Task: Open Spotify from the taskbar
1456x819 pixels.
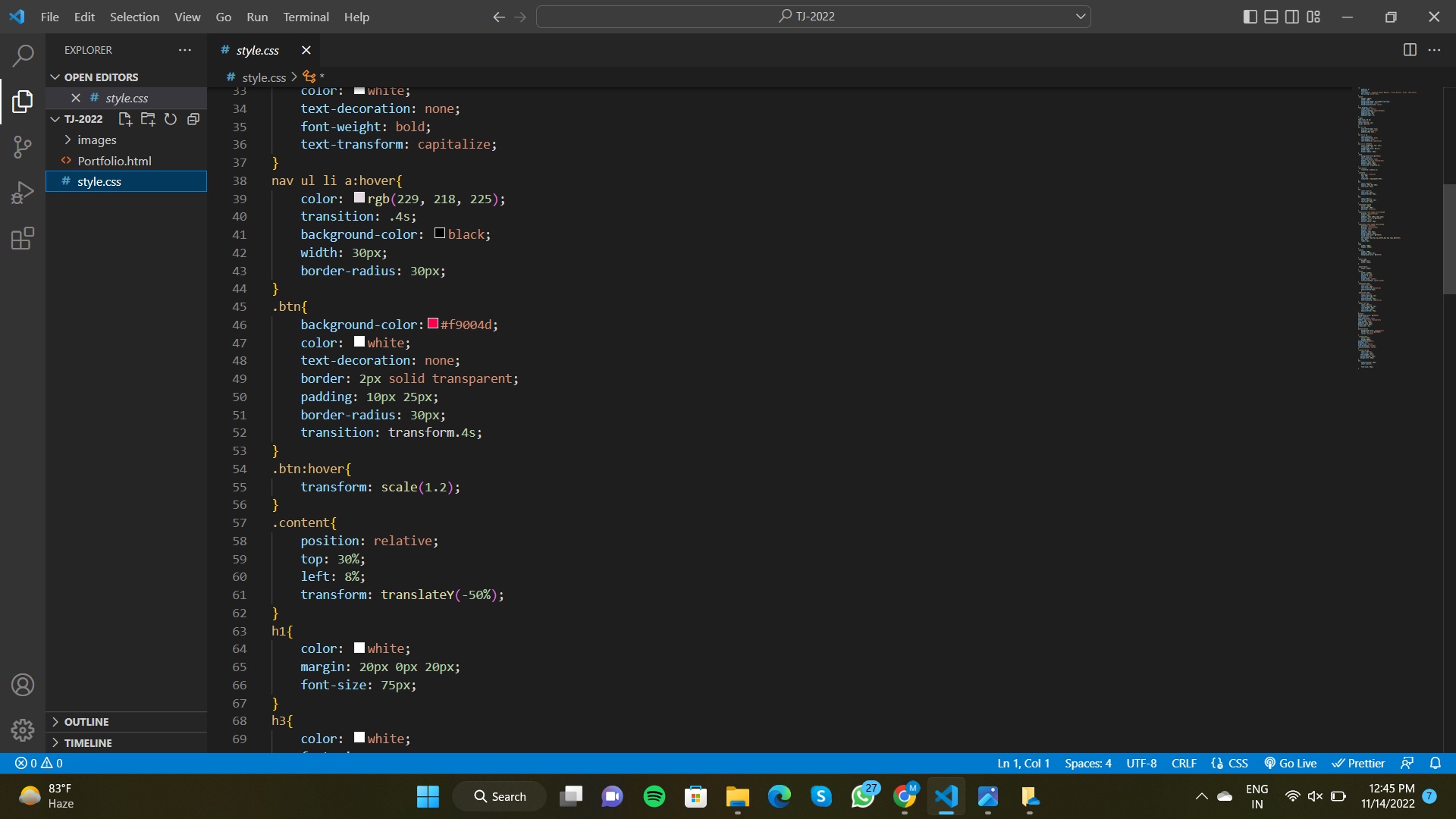Action: tap(654, 796)
